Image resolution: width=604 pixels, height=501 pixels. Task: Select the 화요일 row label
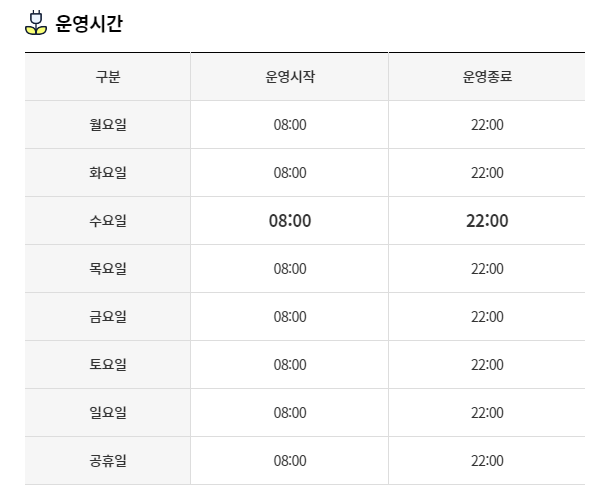[x=108, y=173]
